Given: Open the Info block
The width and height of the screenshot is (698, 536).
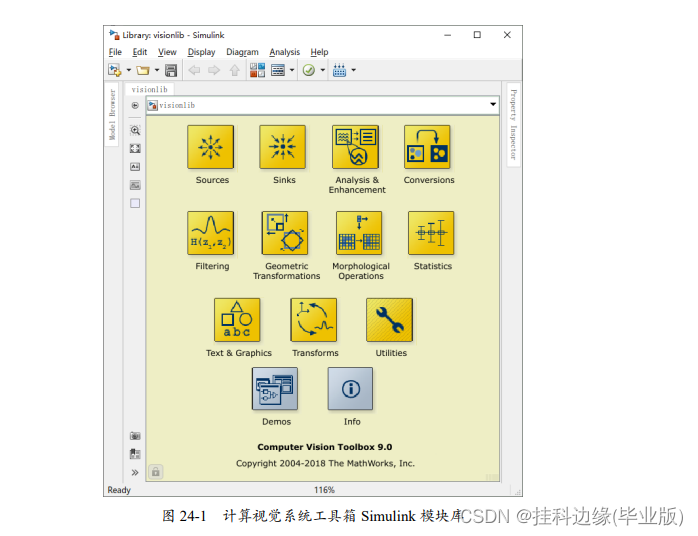Looking at the screenshot, I should pos(350,389).
